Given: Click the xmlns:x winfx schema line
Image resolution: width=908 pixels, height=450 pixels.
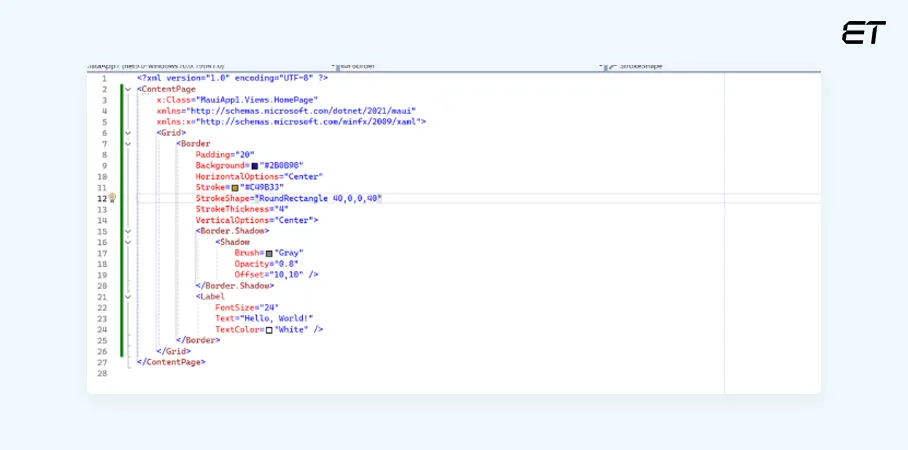Looking at the screenshot, I should click(x=291, y=122).
